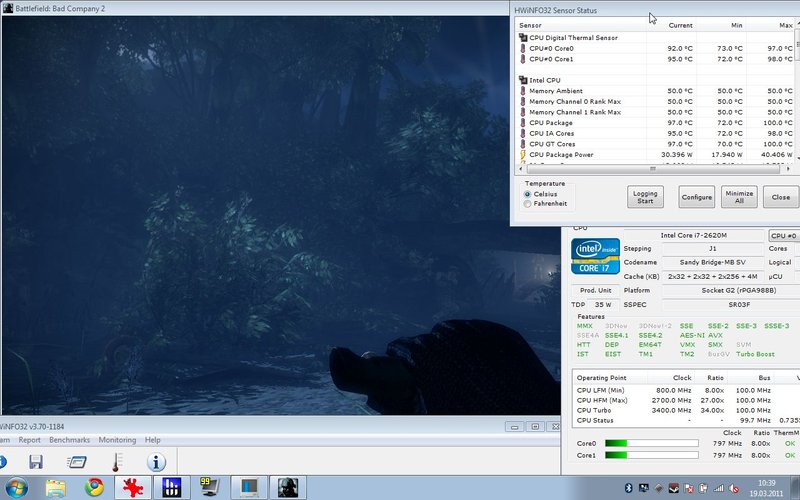Viewport: 800px width, 500px height.
Task: Select the CPU IA Cores sensor row
Action: [655, 133]
